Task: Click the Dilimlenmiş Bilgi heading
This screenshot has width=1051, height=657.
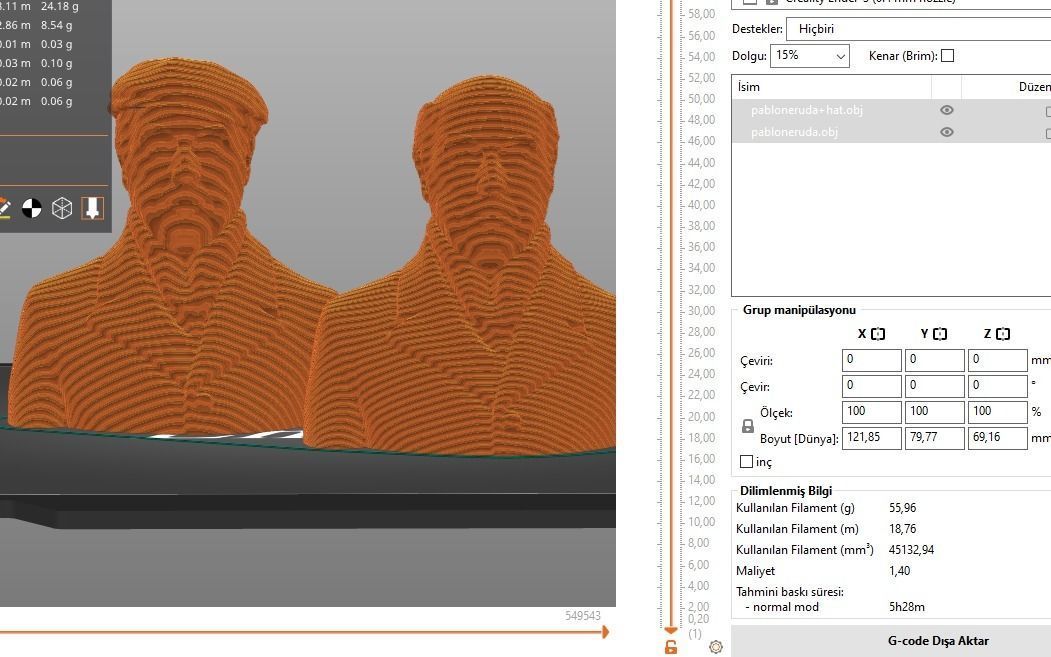Action: 786,491
